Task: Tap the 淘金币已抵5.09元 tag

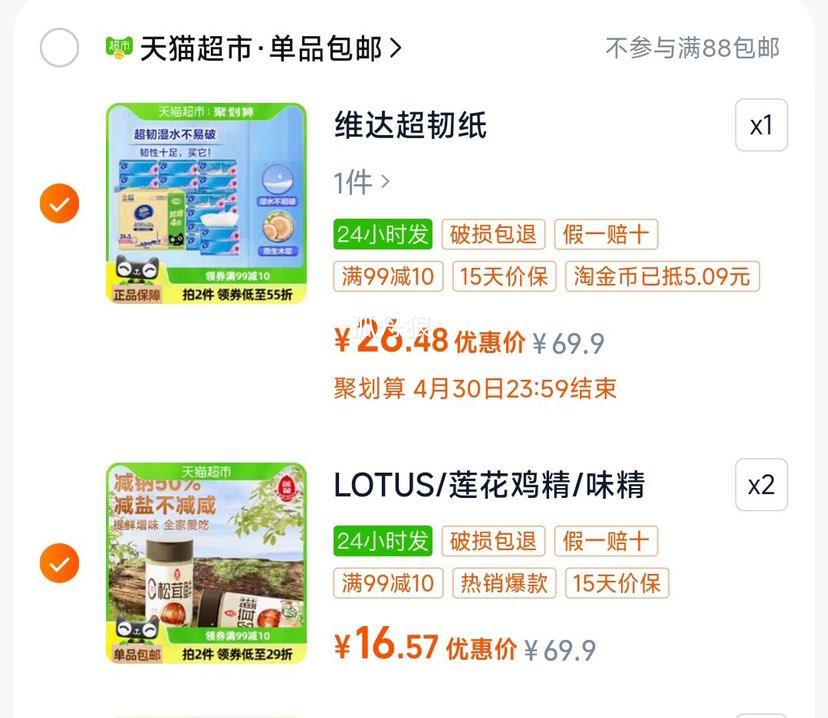Action: pos(662,276)
